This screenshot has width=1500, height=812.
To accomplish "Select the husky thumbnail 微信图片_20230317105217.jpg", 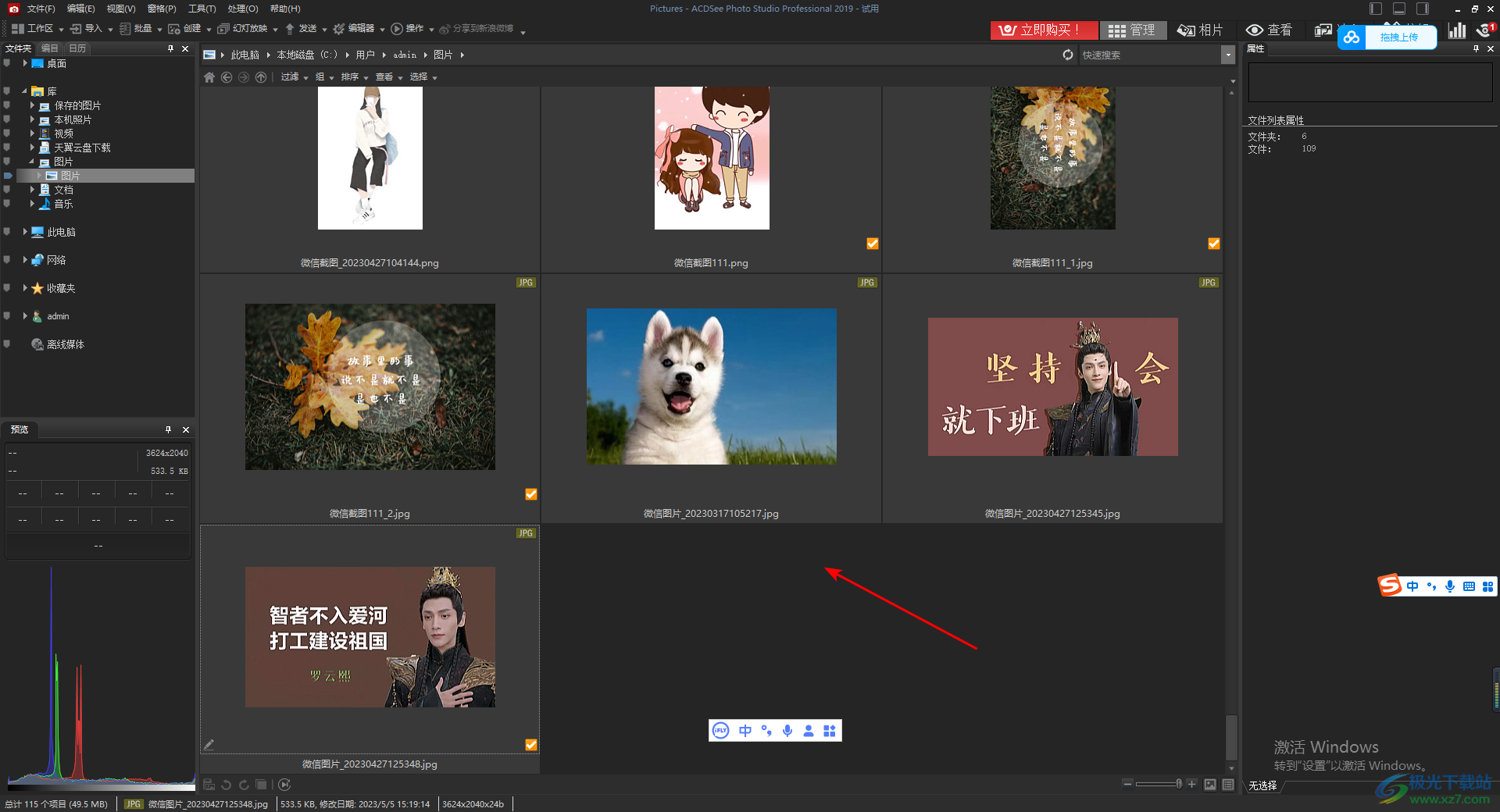I will coord(711,386).
